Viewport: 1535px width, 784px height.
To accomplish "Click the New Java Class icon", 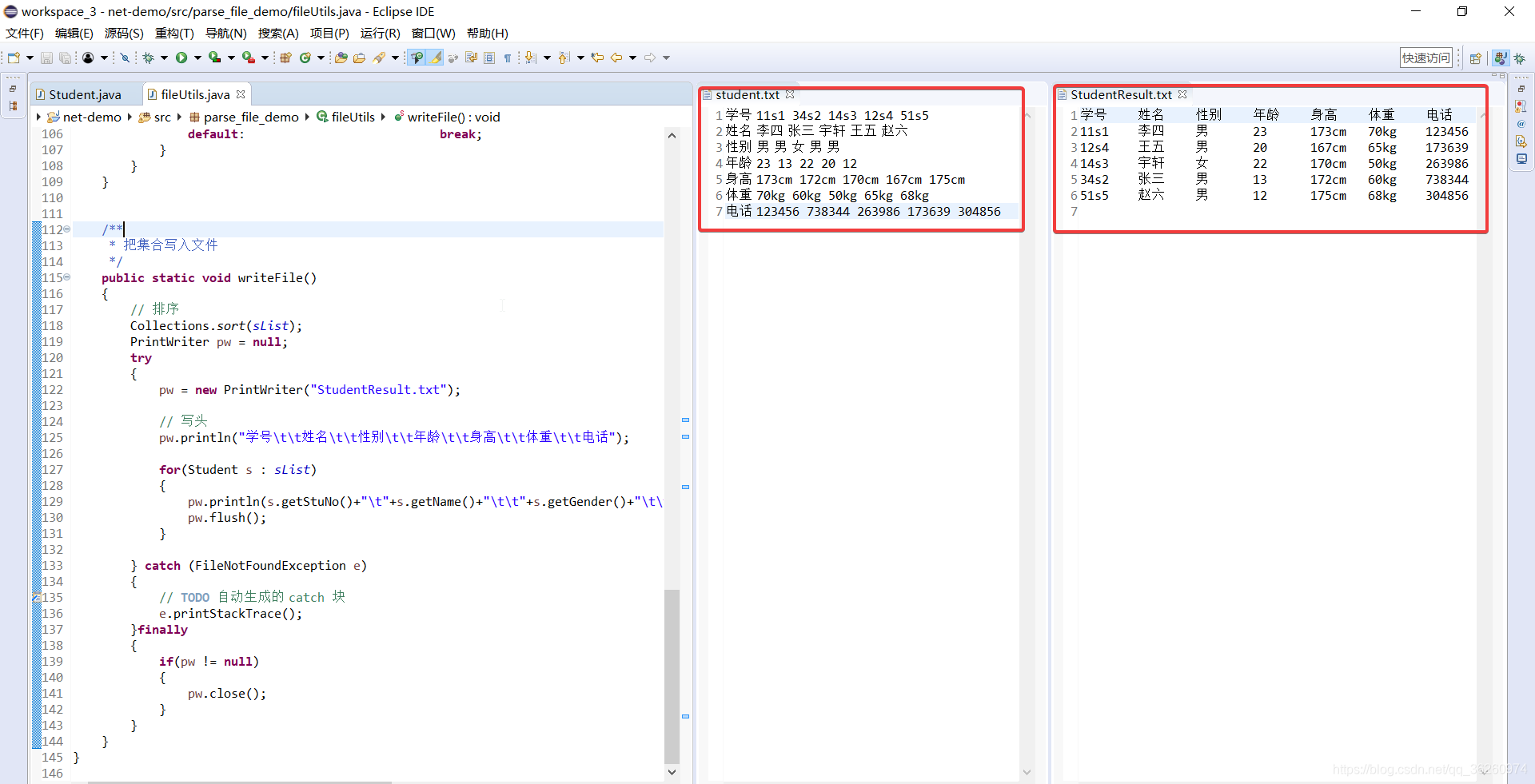I will click(x=305, y=58).
